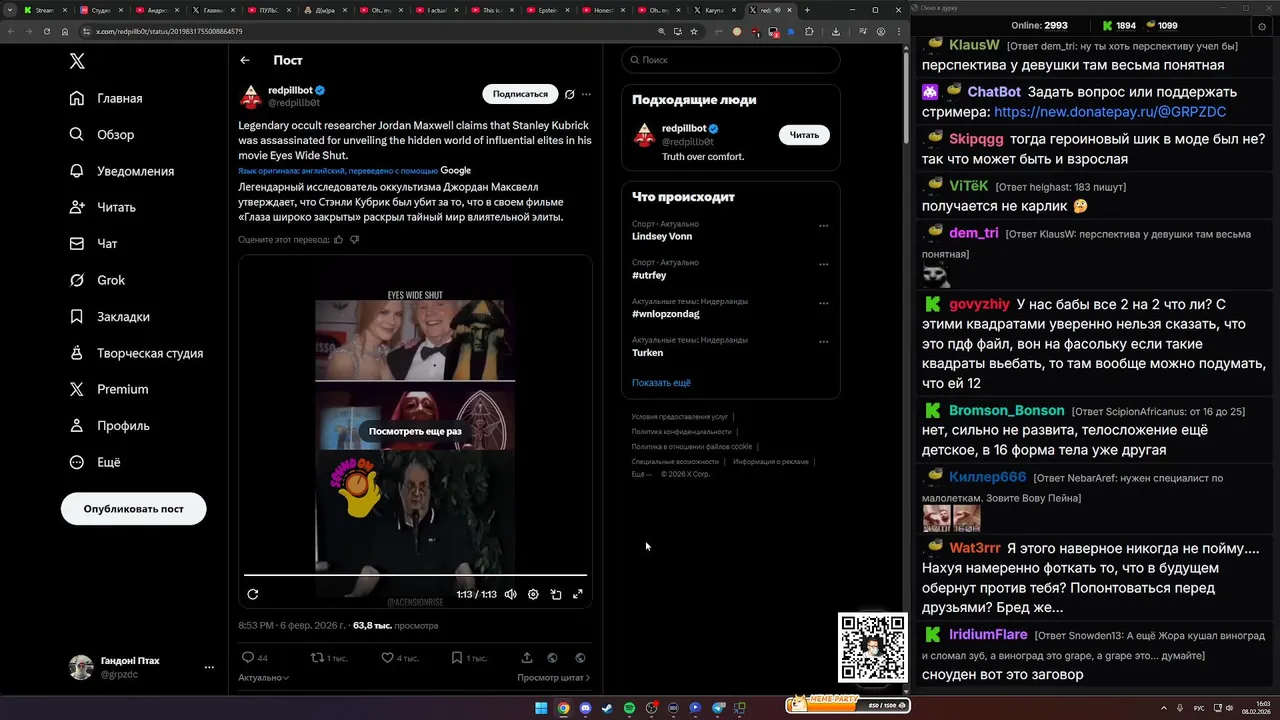The width and height of the screenshot is (1280, 720).
Task: Click the Подписаться follow button
Action: click(520, 94)
